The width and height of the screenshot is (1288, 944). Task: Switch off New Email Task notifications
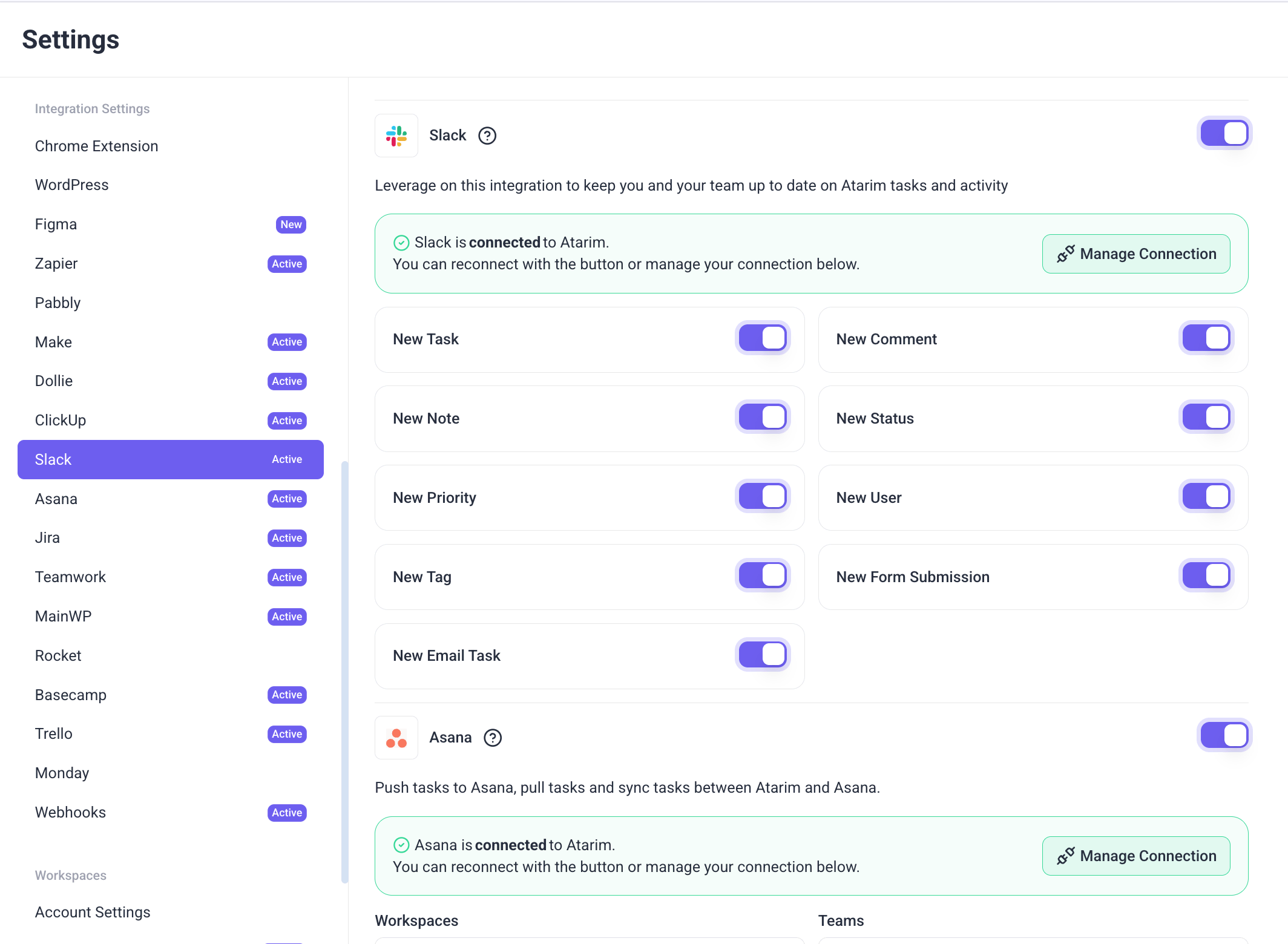pos(763,655)
